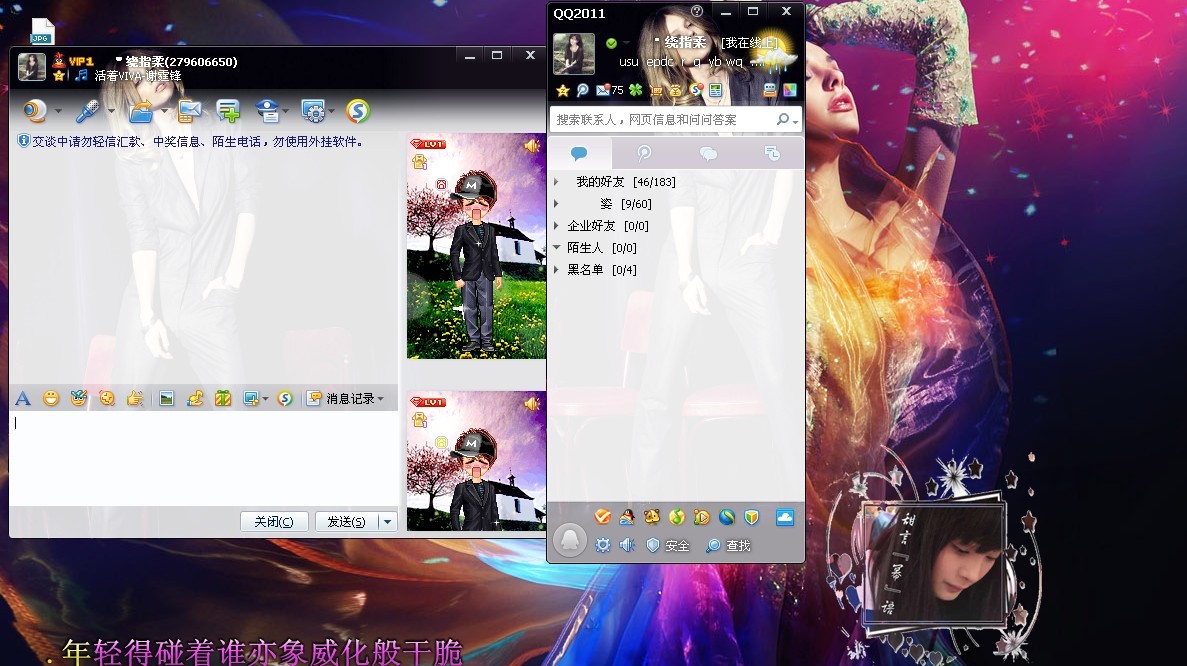Image resolution: width=1187 pixels, height=666 pixels.
Task: Capture screenshot with scissors monitor icon
Action: (x=251, y=398)
